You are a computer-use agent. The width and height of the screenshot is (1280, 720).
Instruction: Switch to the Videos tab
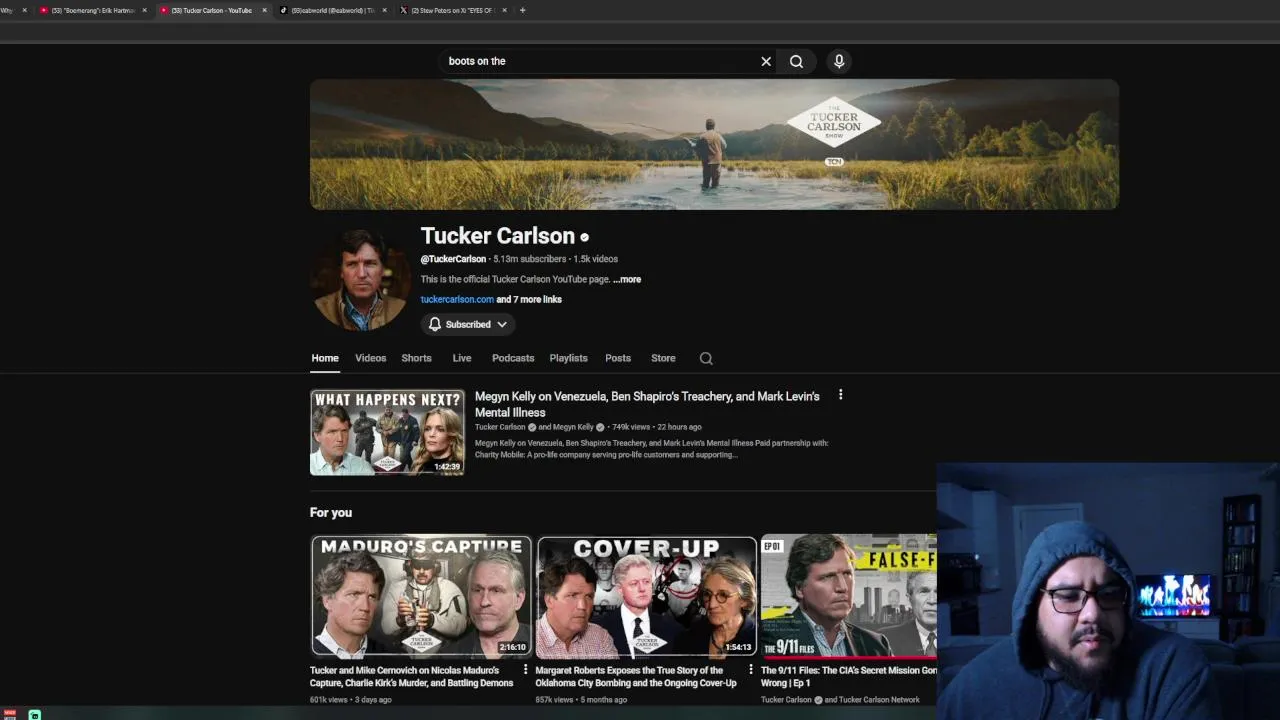coord(370,358)
